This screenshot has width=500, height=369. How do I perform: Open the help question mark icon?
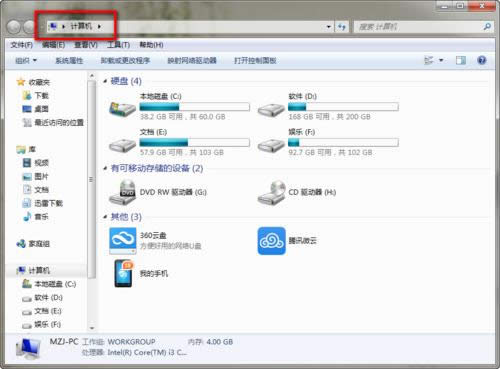pyautogui.click(x=482, y=60)
